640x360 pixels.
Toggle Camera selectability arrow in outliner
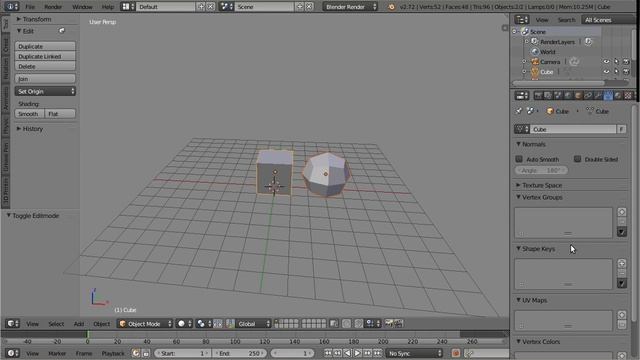point(616,62)
